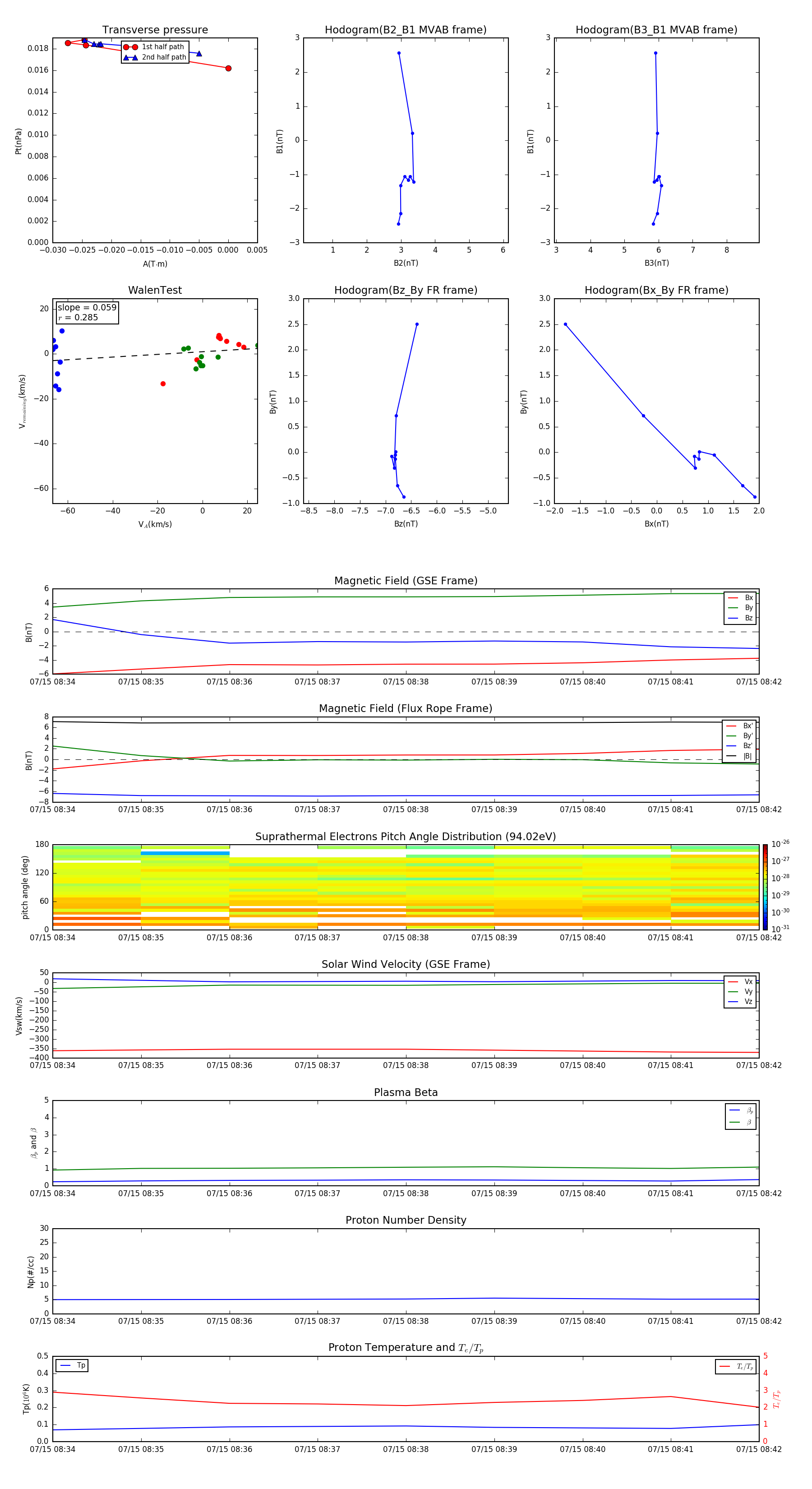Click the 'A(T·m)' x-axis label
The height and width of the screenshot is (1489, 812).
coord(155,264)
